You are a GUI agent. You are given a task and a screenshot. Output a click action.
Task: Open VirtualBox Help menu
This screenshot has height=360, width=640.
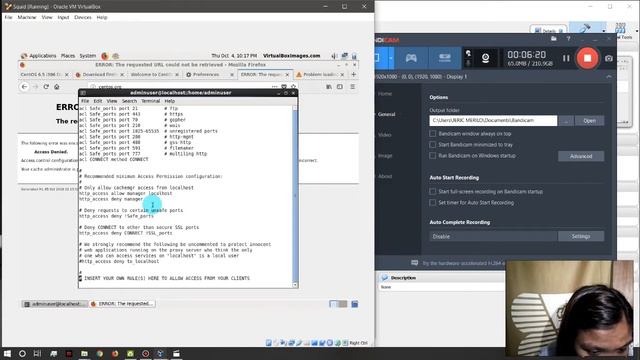click(x=102, y=18)
